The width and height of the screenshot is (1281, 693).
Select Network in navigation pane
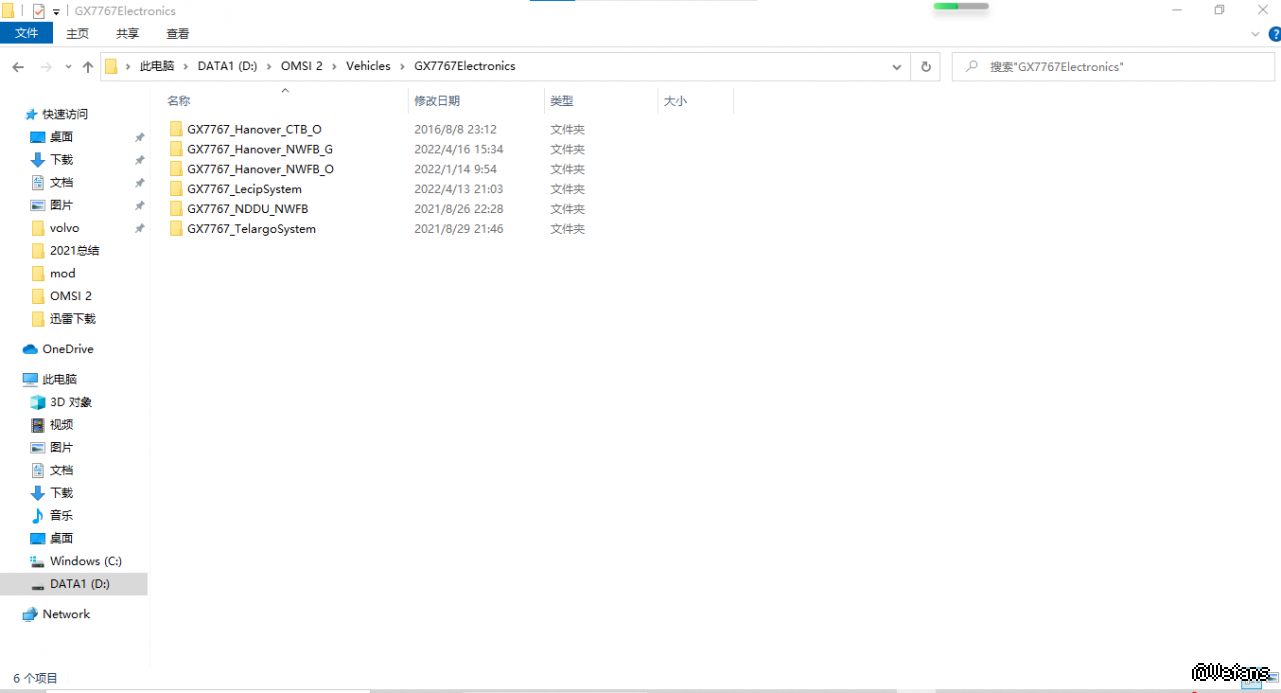click(66, 614)
